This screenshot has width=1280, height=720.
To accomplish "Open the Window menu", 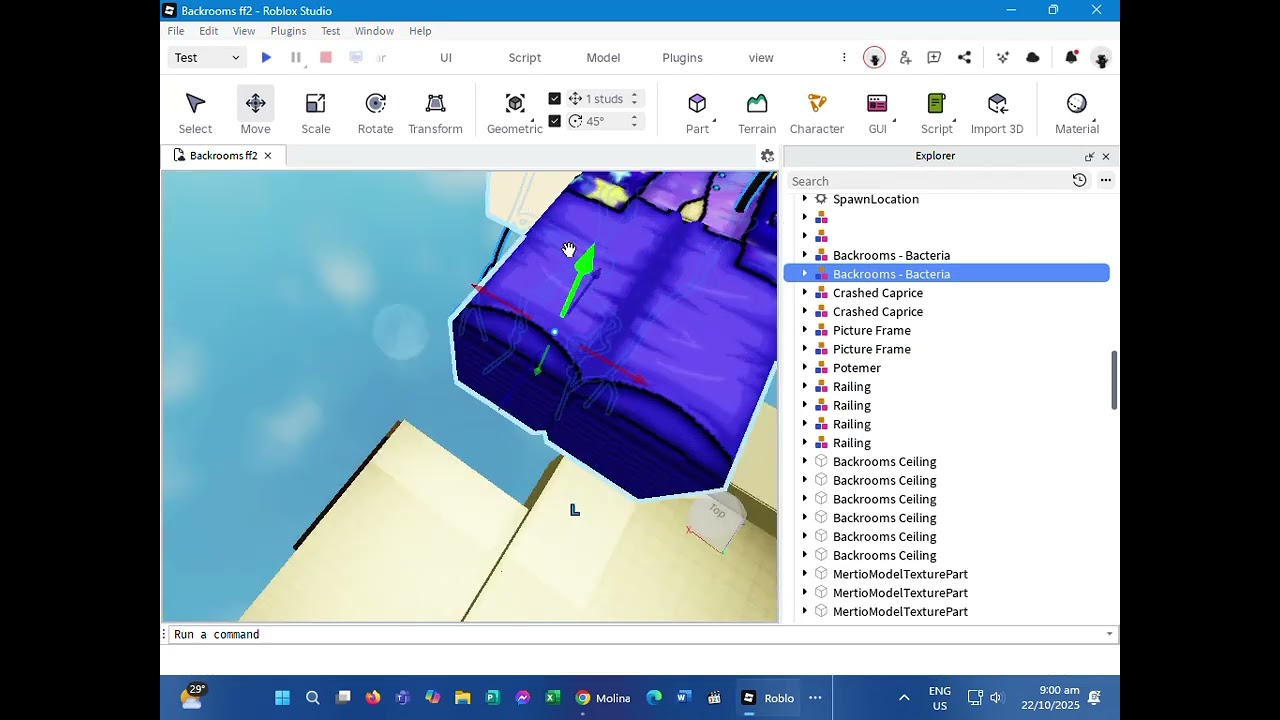I will (374, 31).
